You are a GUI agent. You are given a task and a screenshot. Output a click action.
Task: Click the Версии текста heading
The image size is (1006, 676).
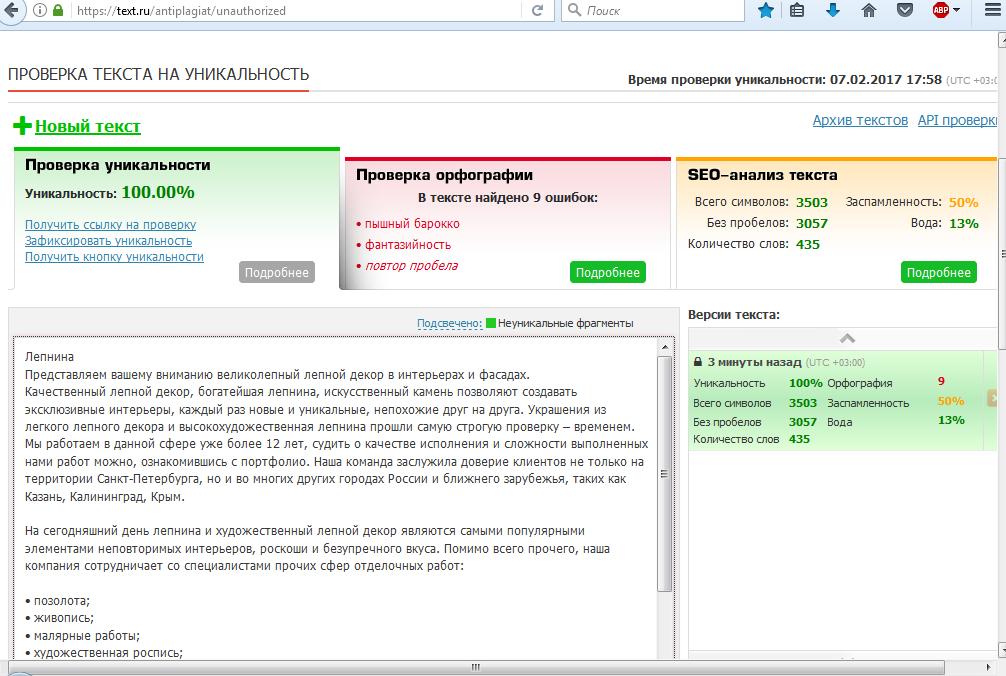733,315
